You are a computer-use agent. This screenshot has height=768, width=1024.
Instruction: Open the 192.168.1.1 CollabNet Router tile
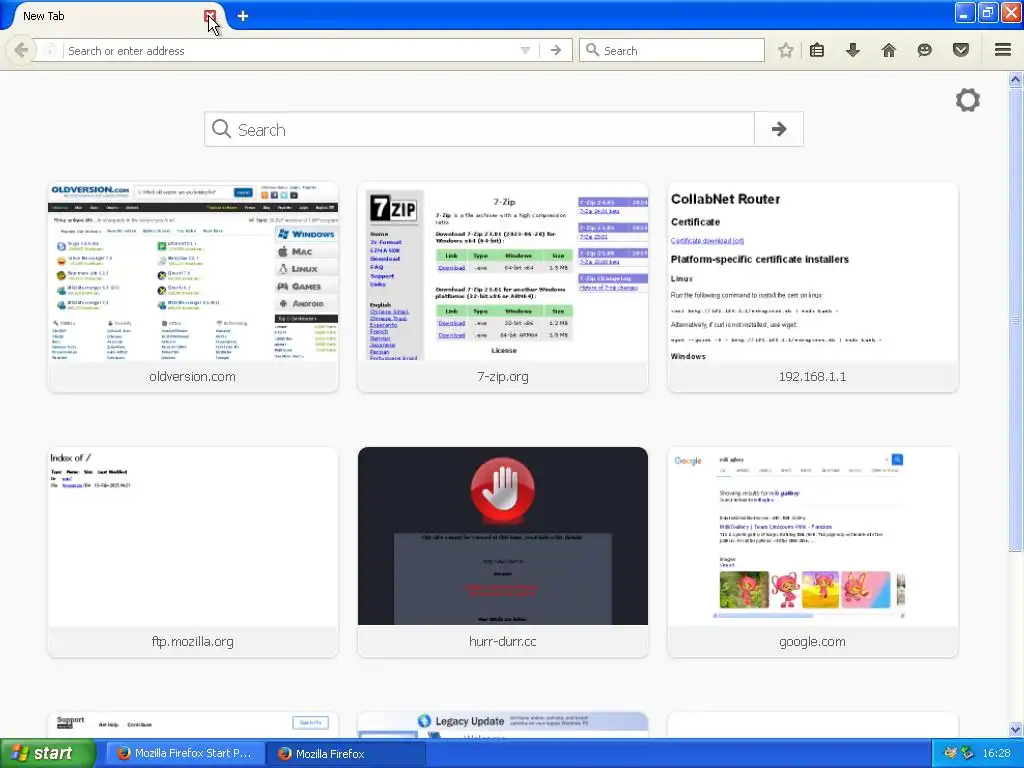click(813, 287)
